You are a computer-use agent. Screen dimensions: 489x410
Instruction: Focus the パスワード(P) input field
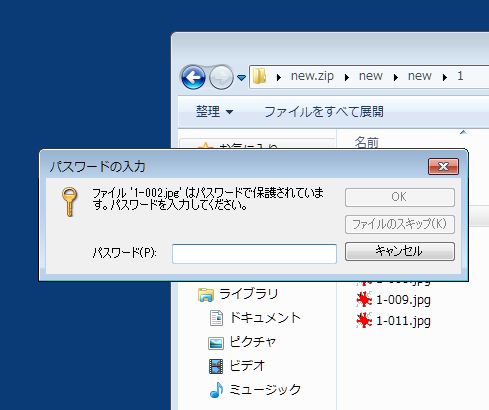[x=254, y=254]
